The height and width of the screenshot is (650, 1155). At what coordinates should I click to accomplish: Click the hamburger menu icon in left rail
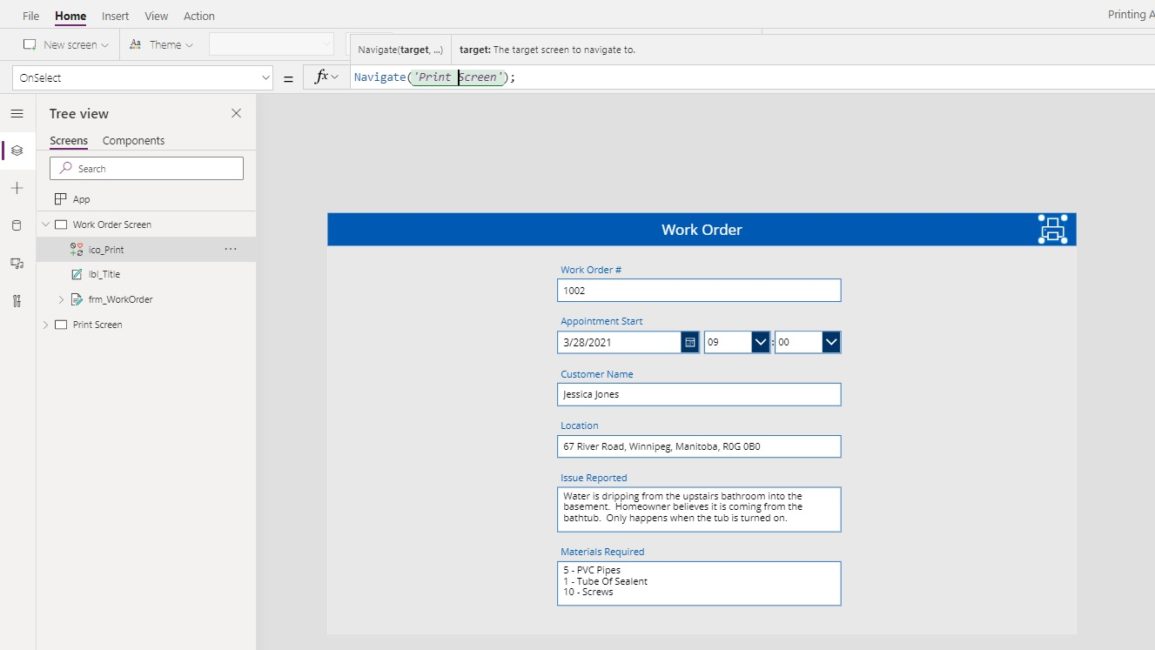[x=16, y=114]
